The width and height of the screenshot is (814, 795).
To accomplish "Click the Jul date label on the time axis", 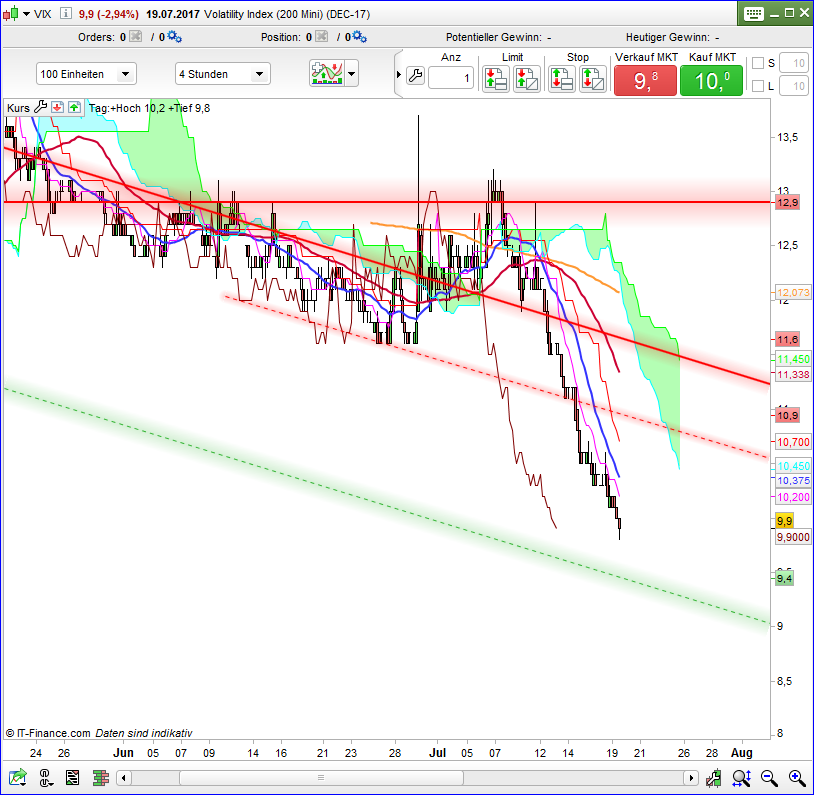I will tap(438, 752).
